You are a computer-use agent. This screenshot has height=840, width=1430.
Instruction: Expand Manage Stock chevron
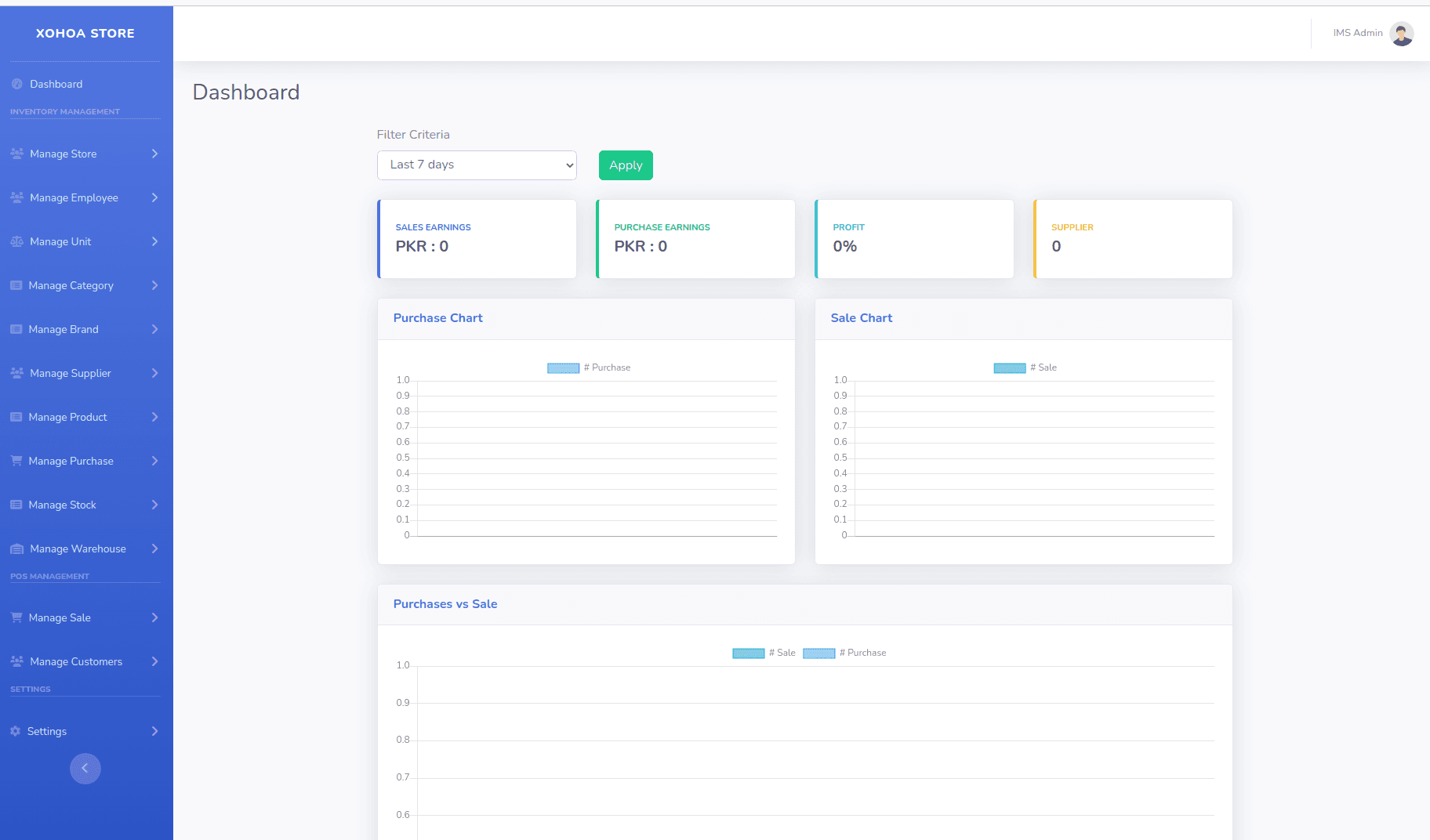(x=154, y=505)
